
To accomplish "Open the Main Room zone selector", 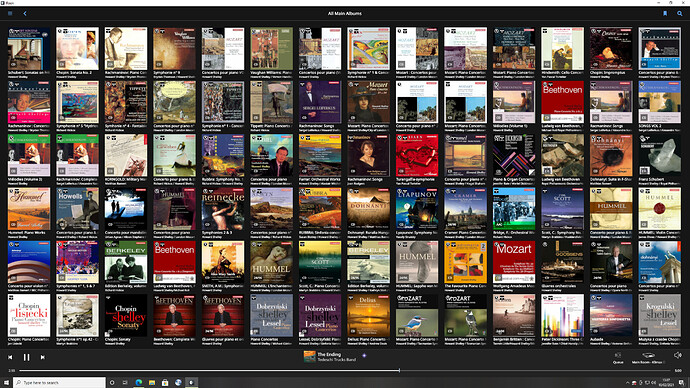I will 648,358.
